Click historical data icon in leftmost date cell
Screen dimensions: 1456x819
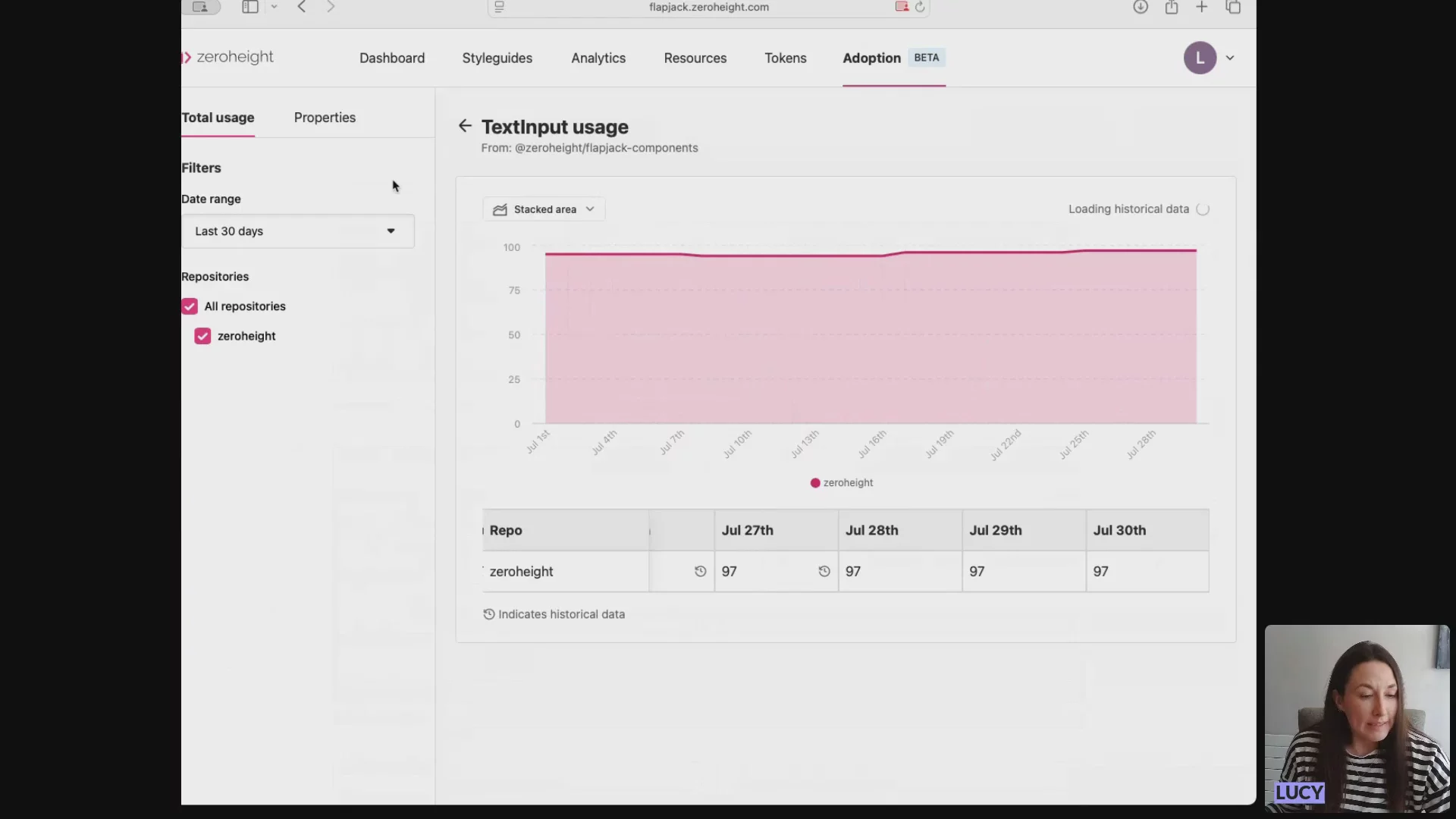[701, 571]
